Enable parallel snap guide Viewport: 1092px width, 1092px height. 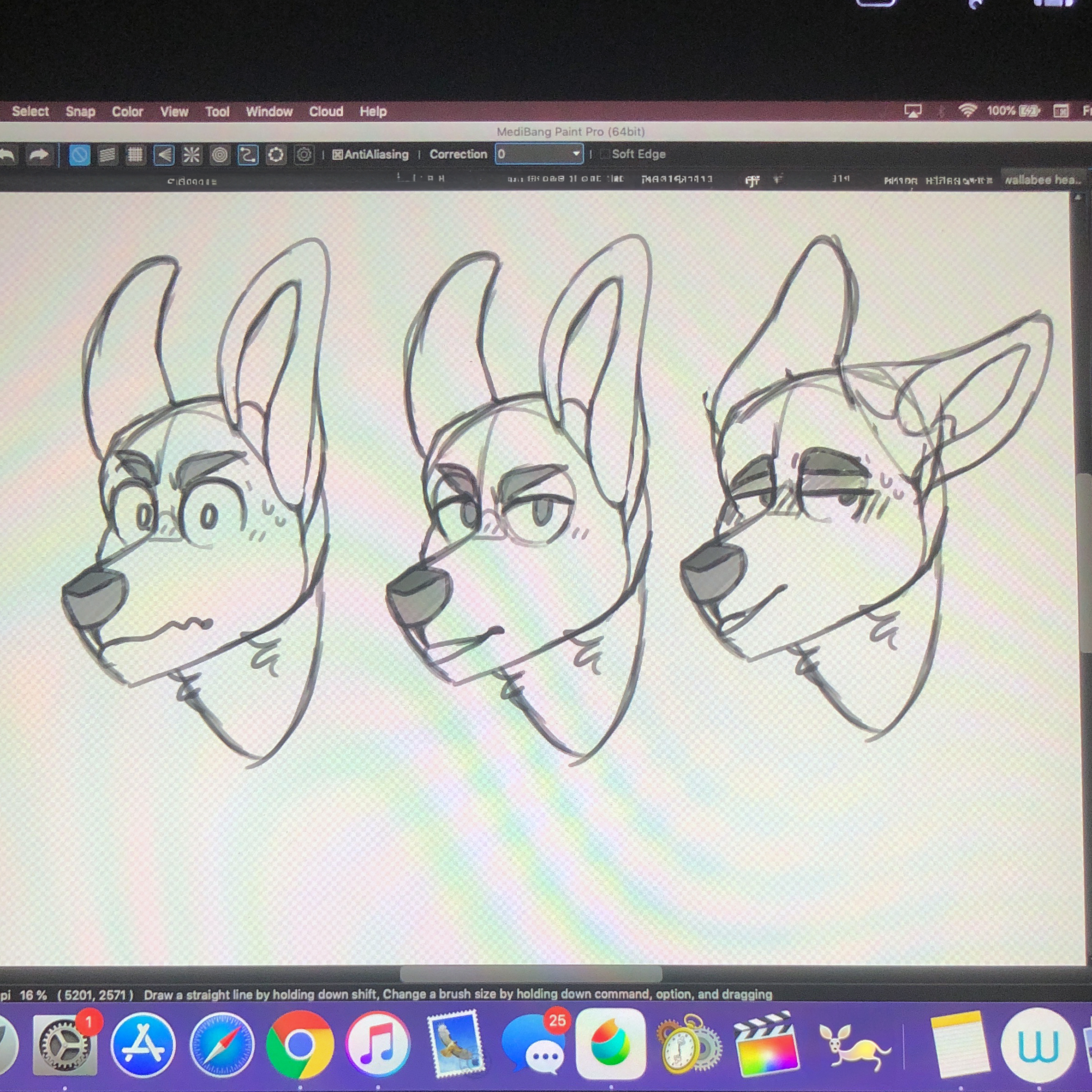[x=107, y=155]
